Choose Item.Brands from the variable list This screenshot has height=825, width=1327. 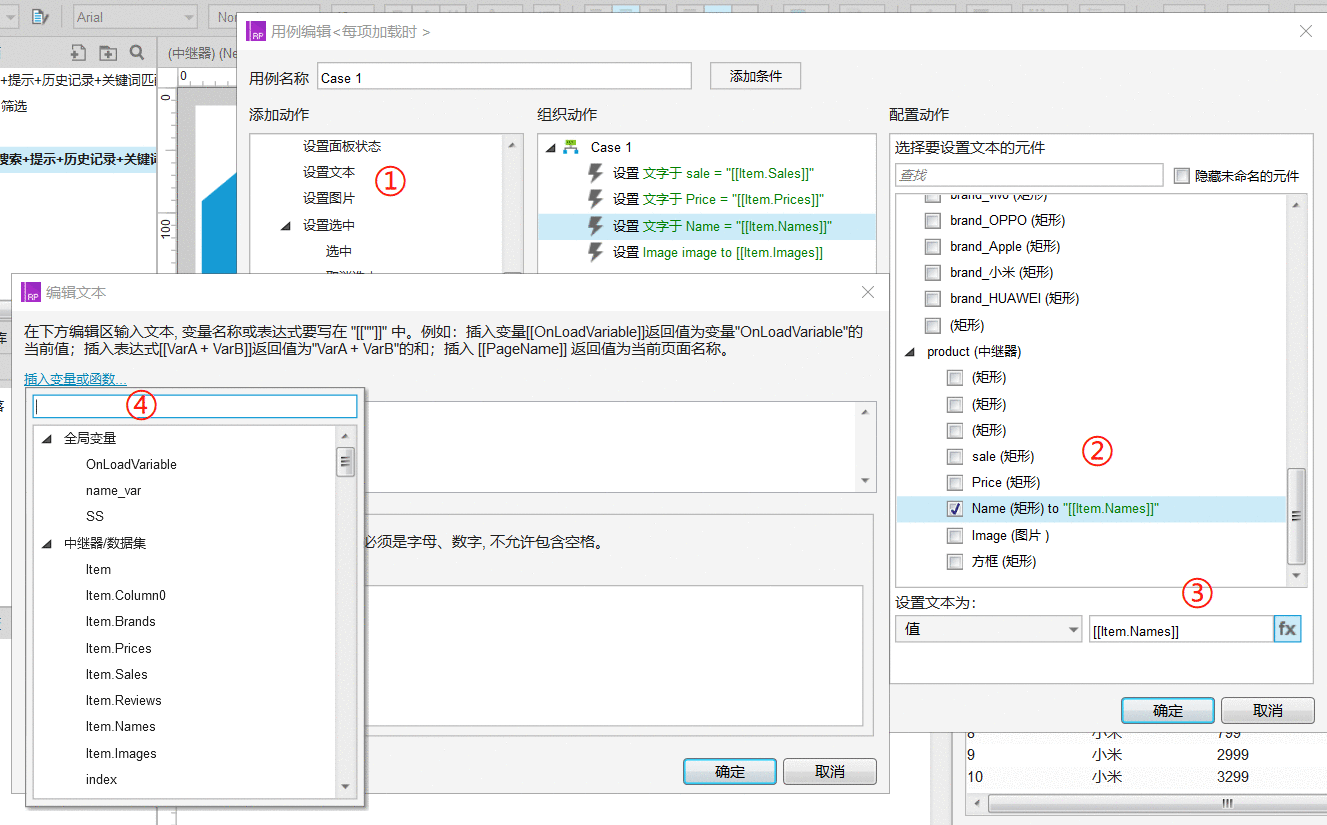(121, 621)
